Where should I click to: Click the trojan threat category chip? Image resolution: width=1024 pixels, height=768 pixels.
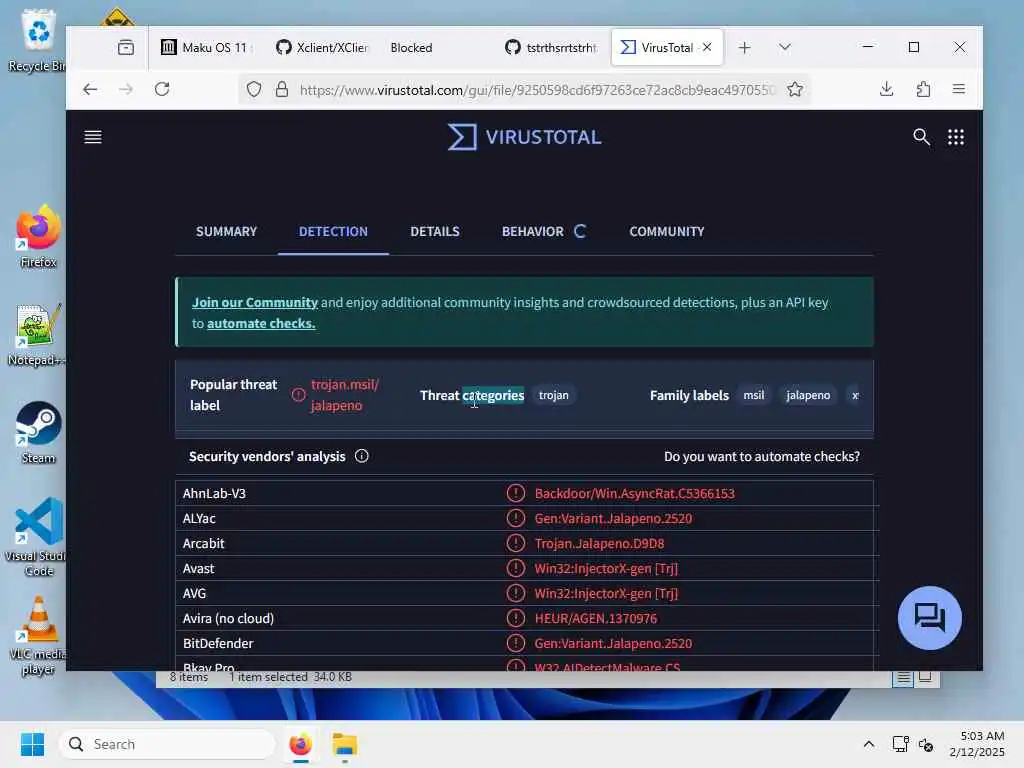[554, 395]
